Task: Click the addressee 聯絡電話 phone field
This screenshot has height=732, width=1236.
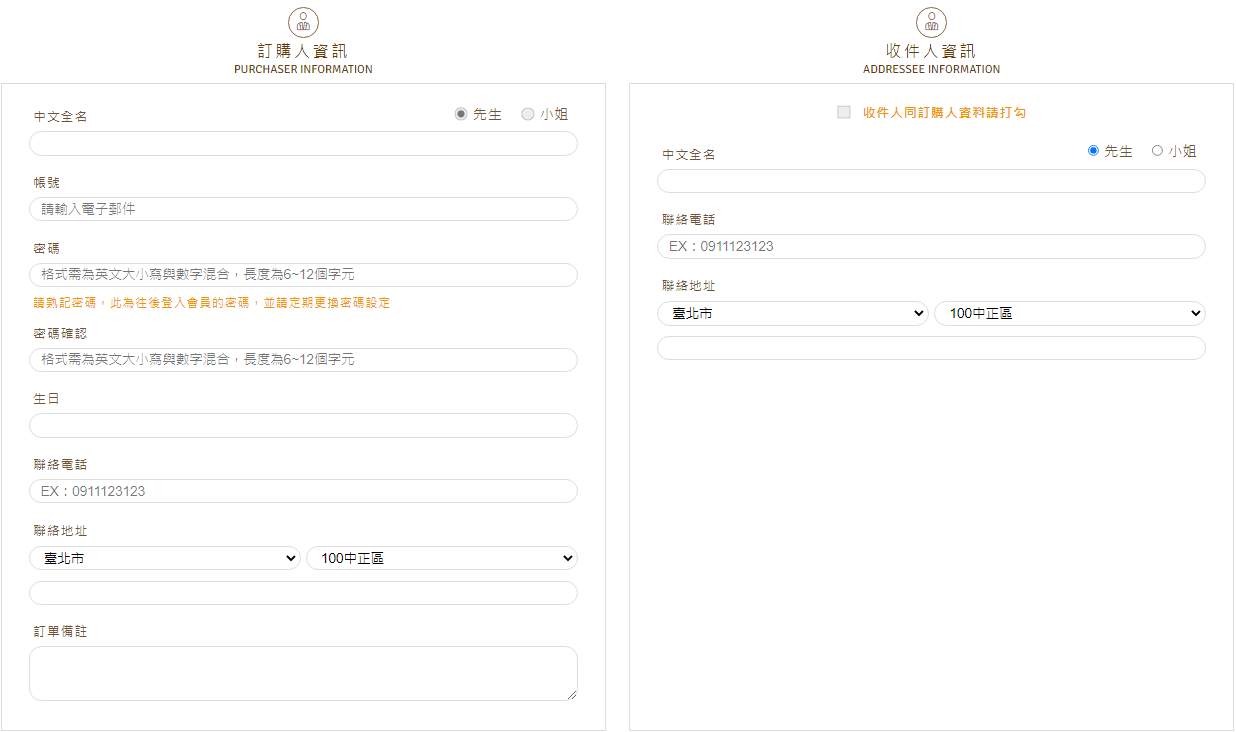Action: click(931, 247)
